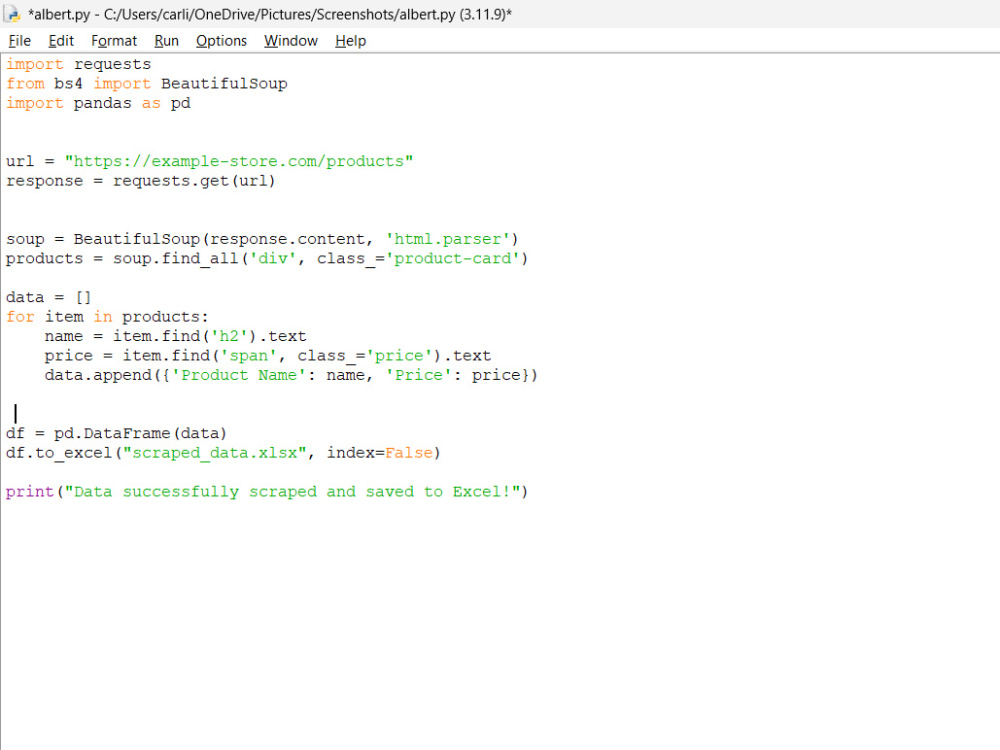Open the Run menu
This screenshot has width=1000, height=750.
(x=166, y=41)
